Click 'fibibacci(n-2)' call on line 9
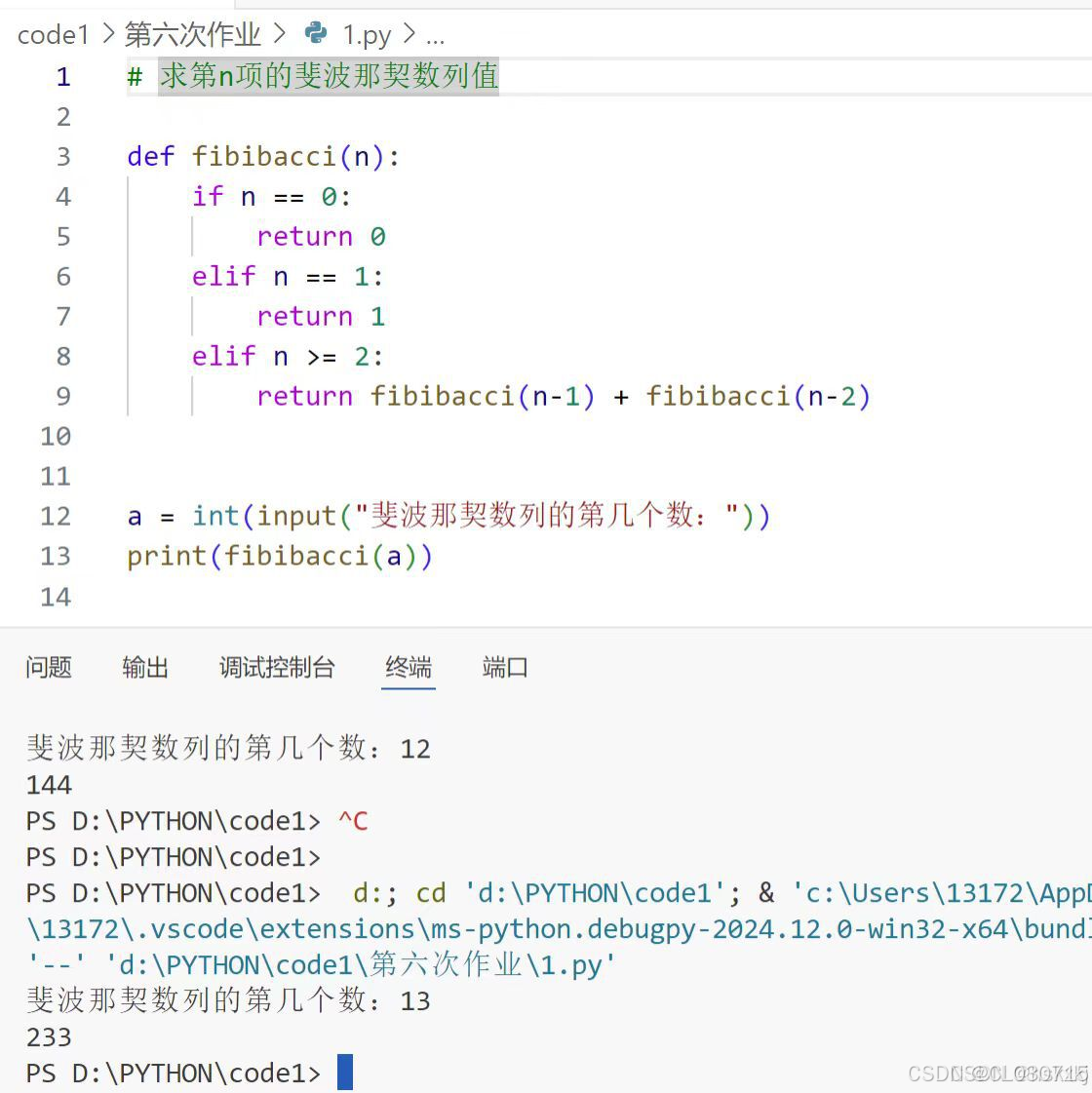The image size is (1092, 1093). pyautogui.click(x=759, y=397)
